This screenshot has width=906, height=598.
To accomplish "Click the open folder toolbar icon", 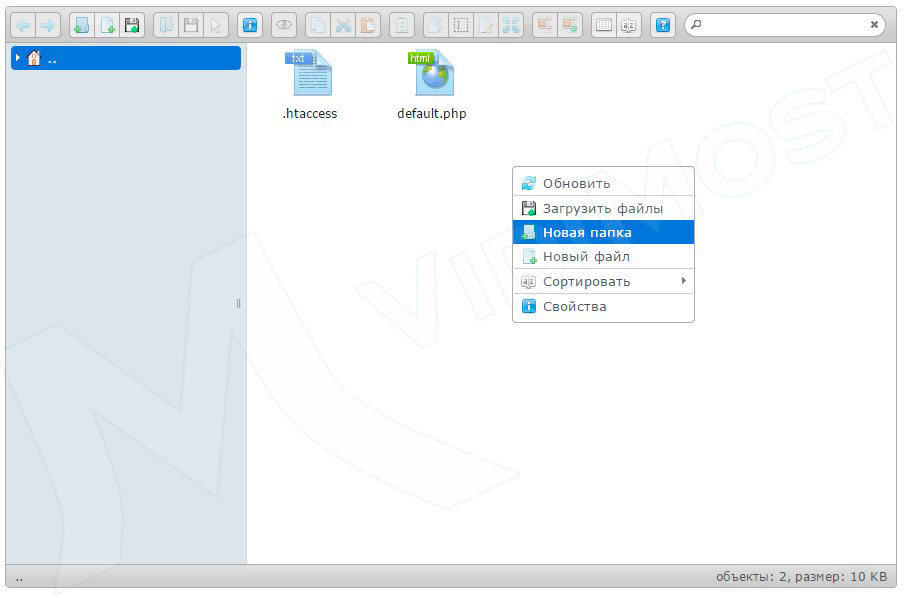I will coord(166,25).
